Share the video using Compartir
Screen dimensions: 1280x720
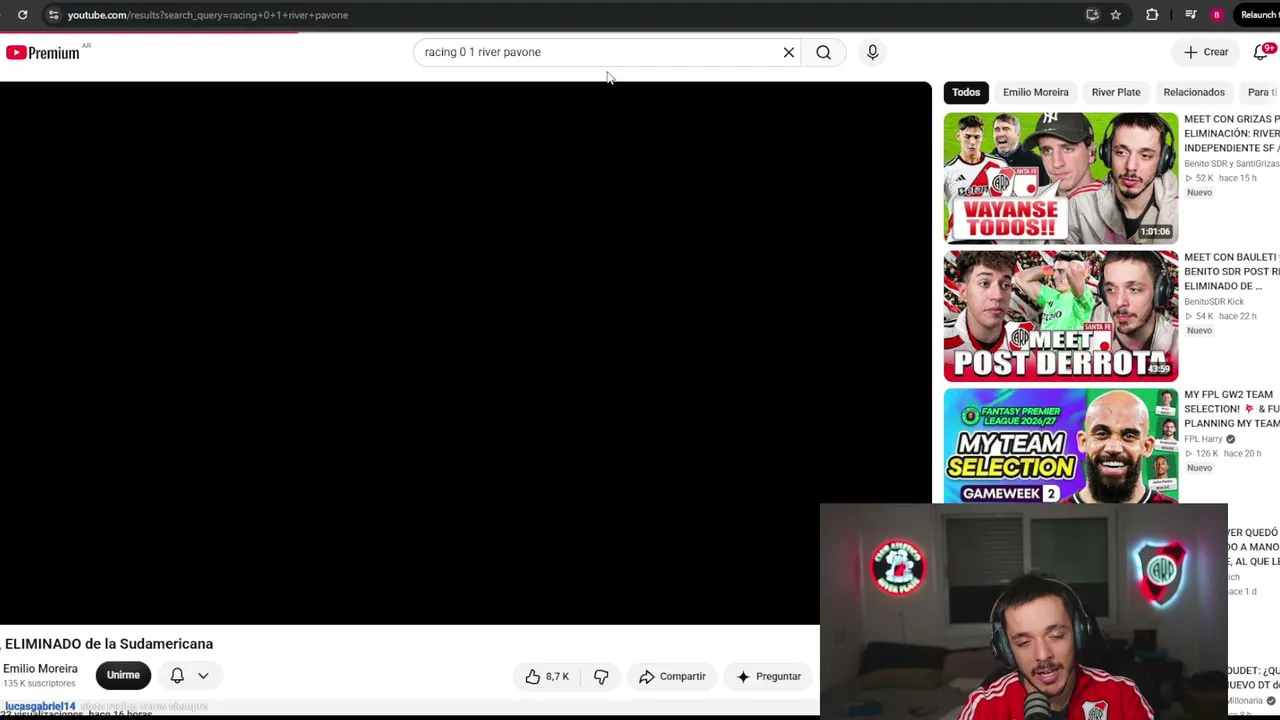click(672, 677)
